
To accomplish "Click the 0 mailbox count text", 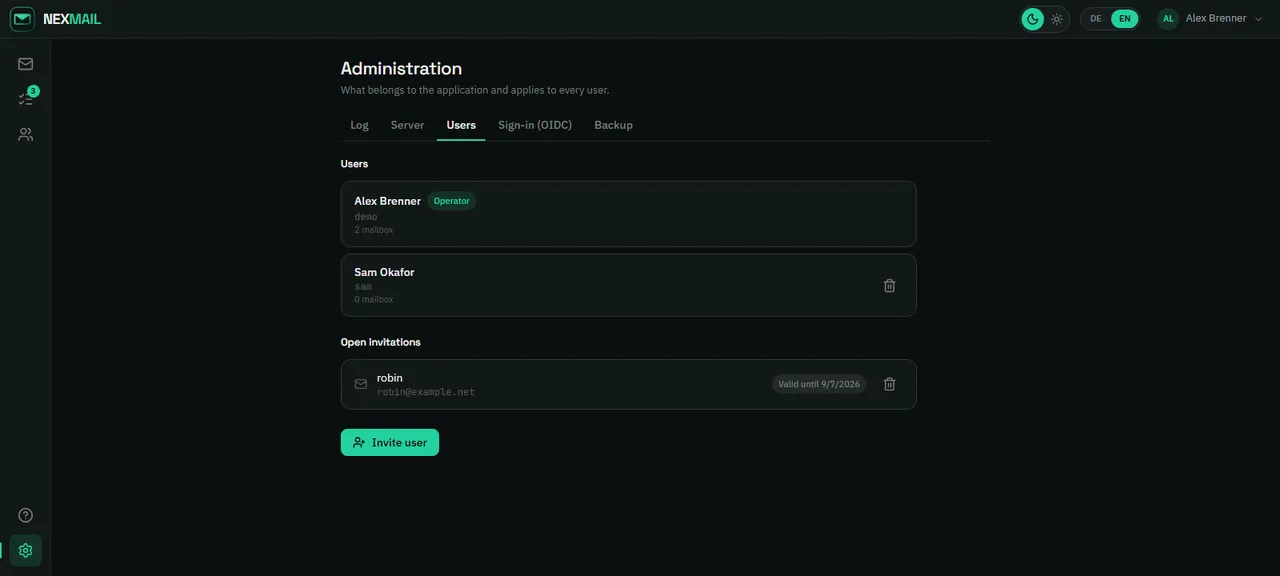I will point(374,300).
